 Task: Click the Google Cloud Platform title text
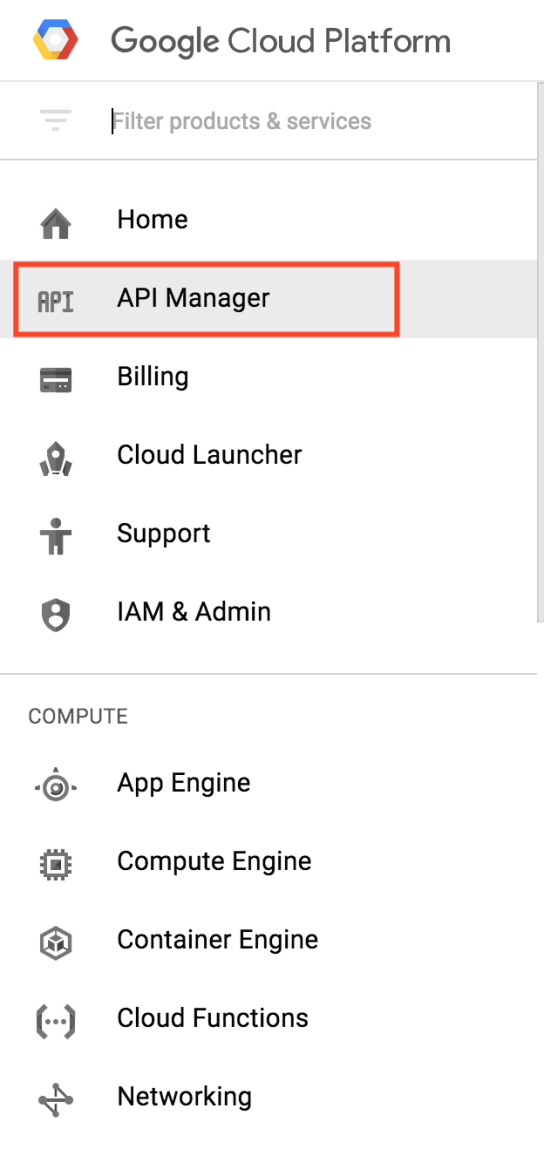point(281,41)
